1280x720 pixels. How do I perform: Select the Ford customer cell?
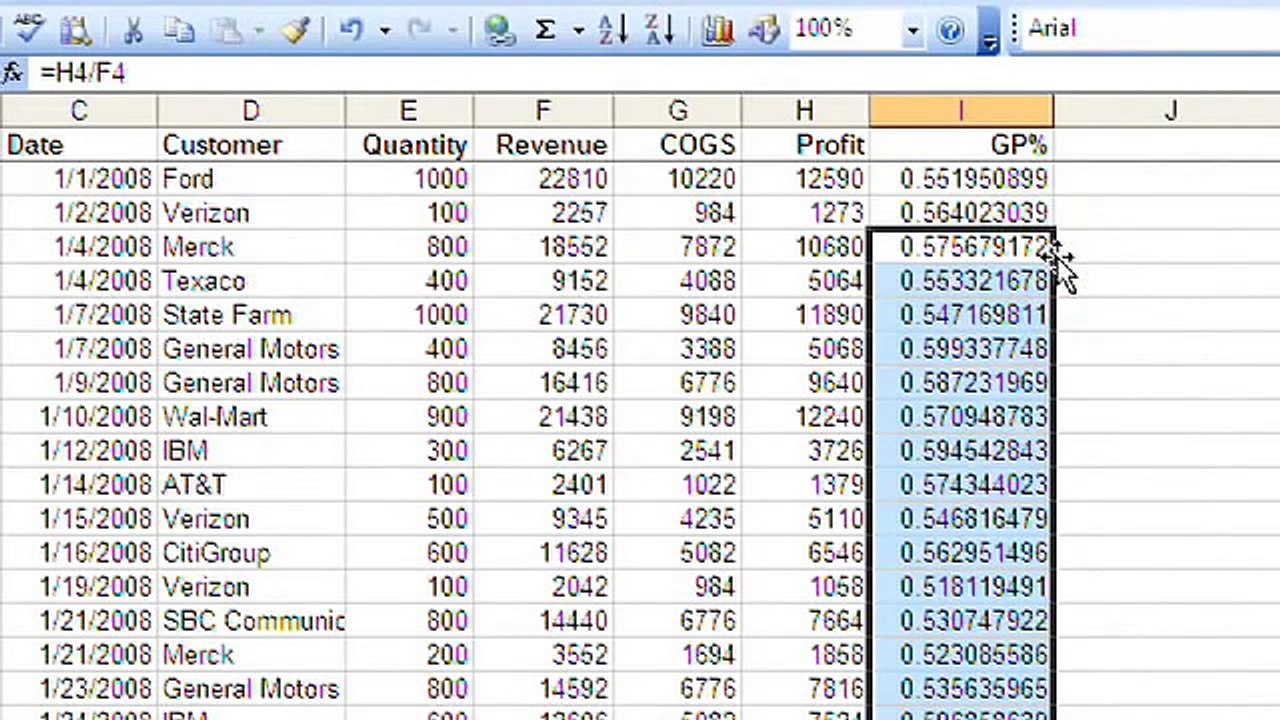[251, 179]
